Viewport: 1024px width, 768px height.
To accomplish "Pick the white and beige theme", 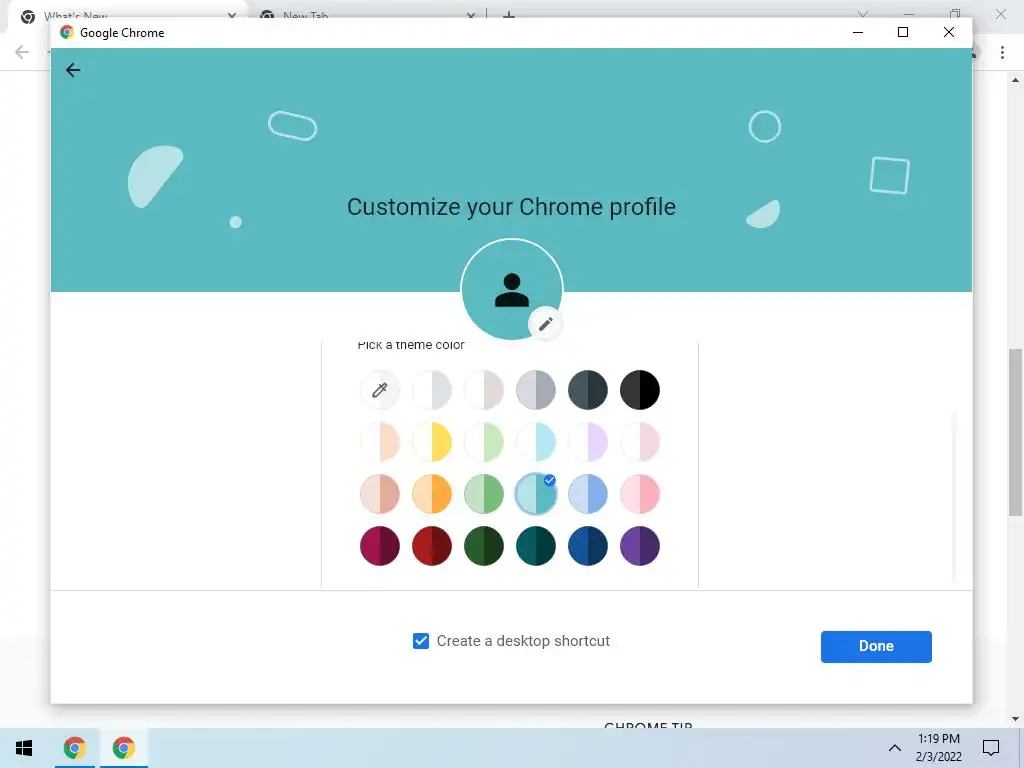I will coord(484,390).
